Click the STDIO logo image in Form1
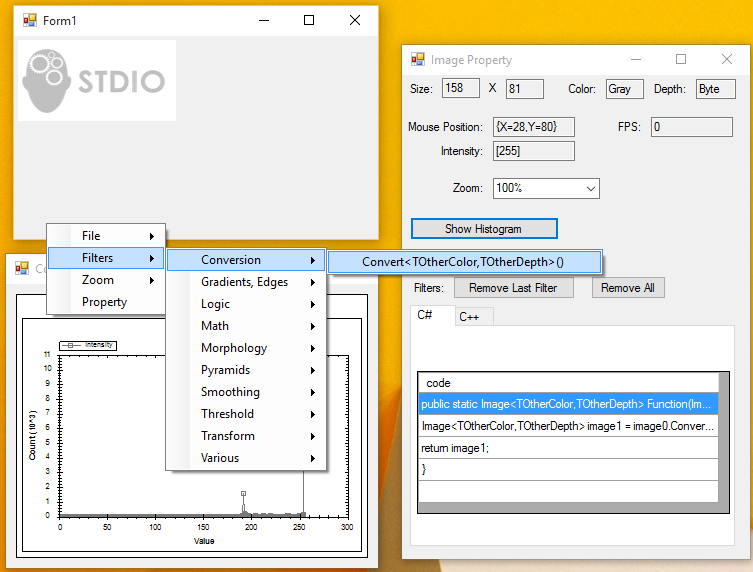Viewport: 753px width, 572px height. [97, 80]
